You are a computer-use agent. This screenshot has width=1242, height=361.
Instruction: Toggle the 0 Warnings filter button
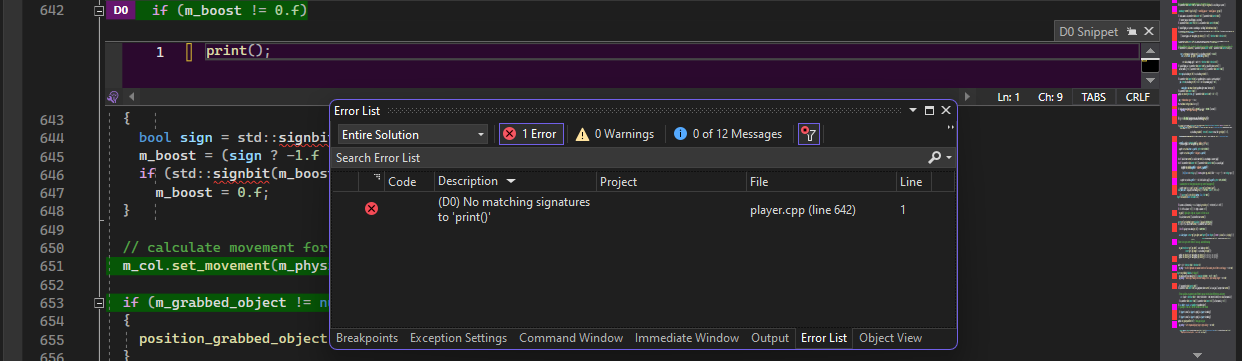click(x=614, y=134)
